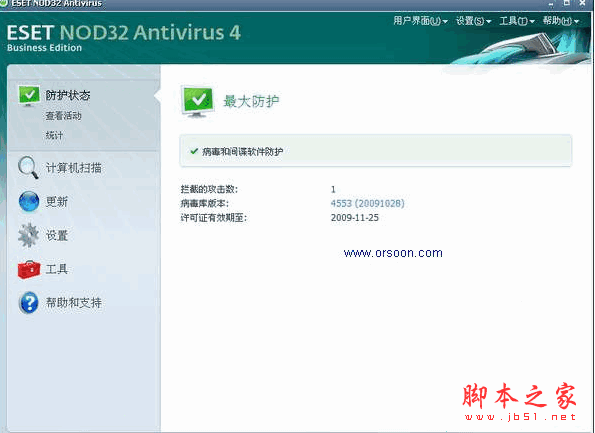Select 防护状态 in the sidebar

click(68, 95)
